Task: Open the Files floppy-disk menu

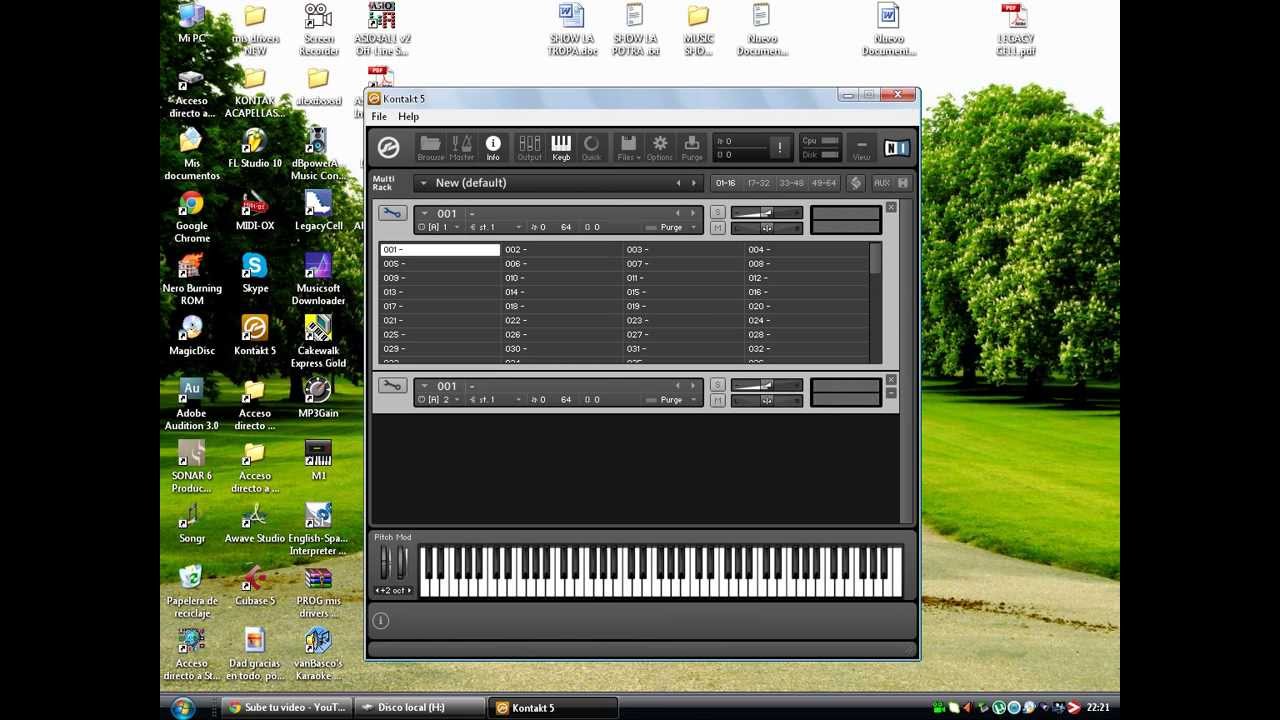Action: (628, 148)
